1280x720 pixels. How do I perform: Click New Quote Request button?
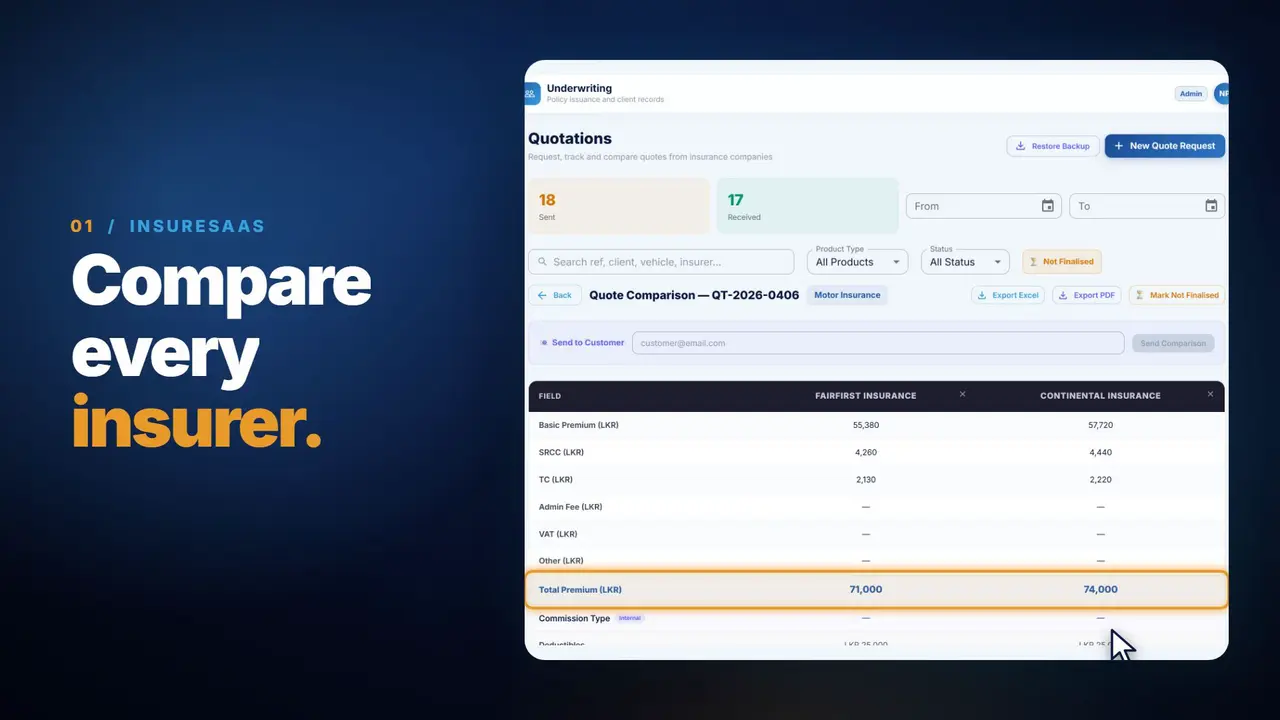point(1164,146)
